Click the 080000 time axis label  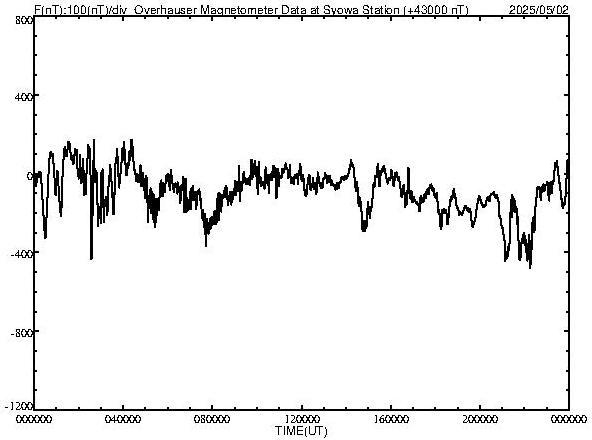point(212,419)
